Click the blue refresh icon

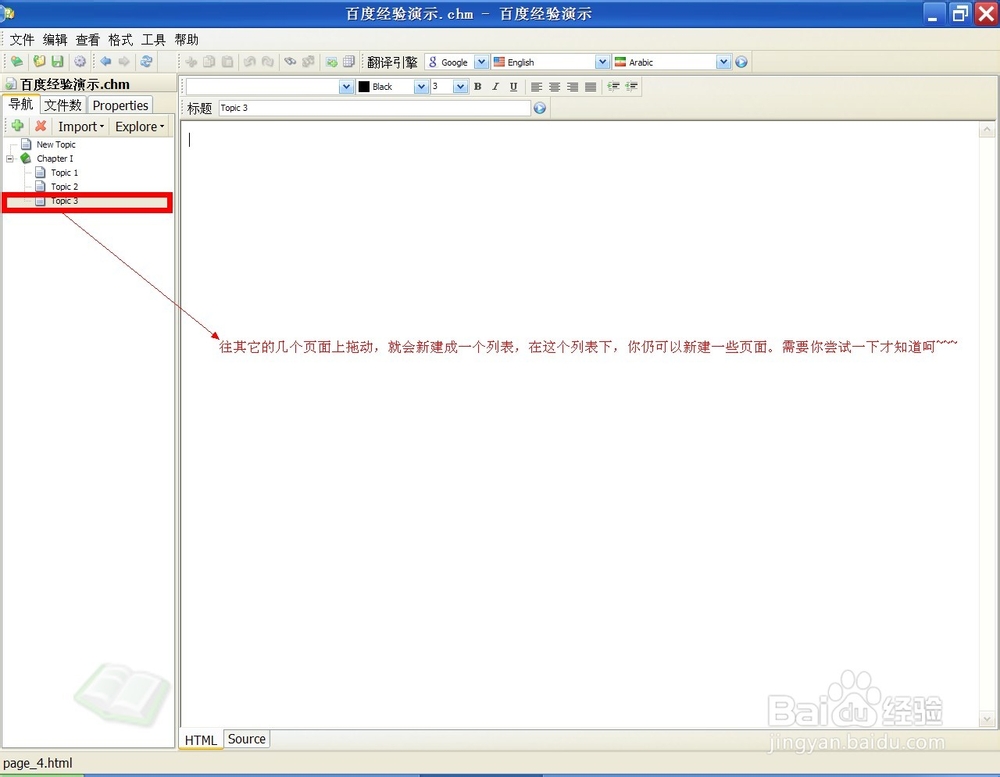pyautogui.click(x=147, y=62)
